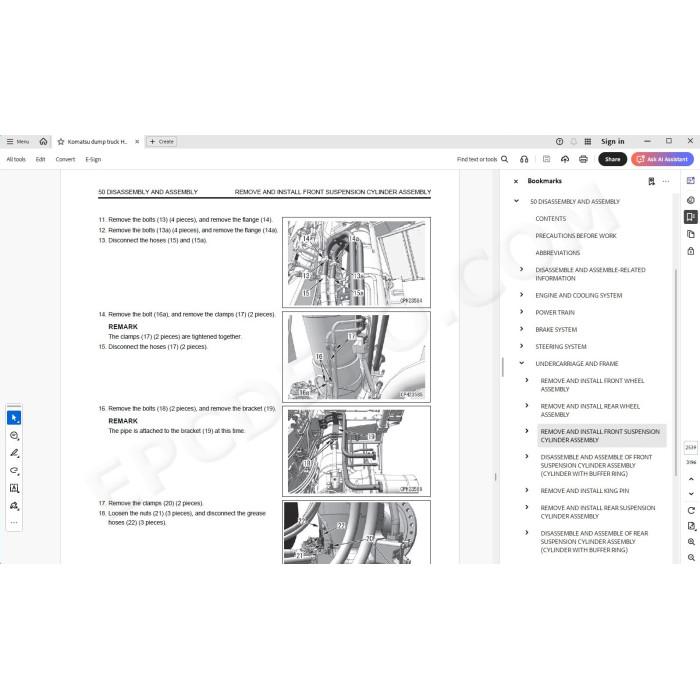This screenshot has width=700, height=700.
Task: Collapse UNDERCARRIAGE AND FRAME bookmark
Action: 521,363
